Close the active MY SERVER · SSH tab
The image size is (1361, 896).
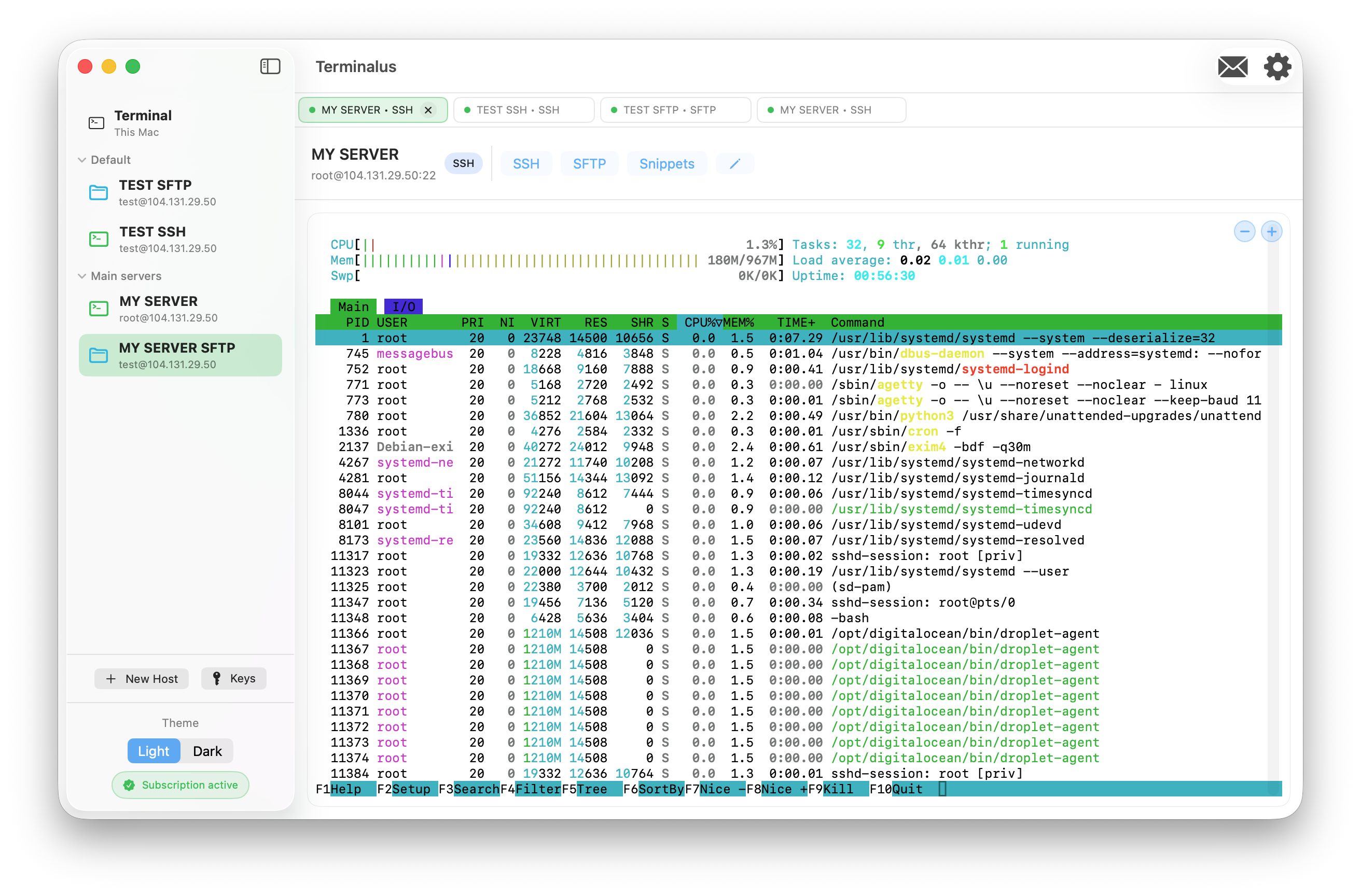(x=428, y=110)
